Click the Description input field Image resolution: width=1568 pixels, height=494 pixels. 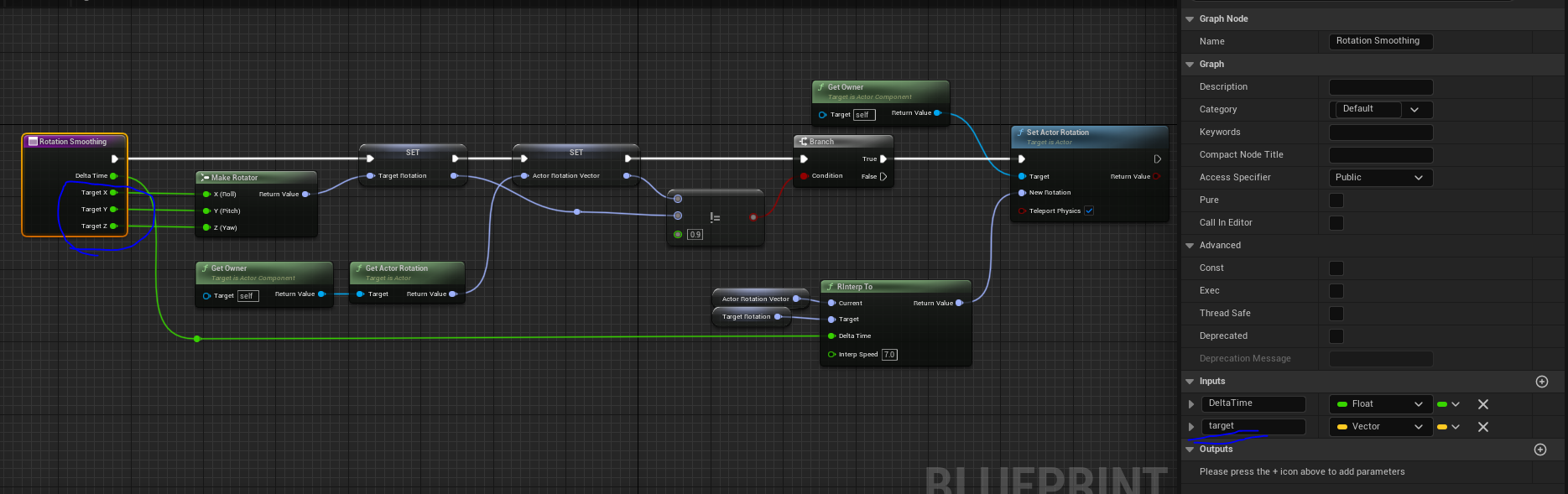(x=1381, y=87)
